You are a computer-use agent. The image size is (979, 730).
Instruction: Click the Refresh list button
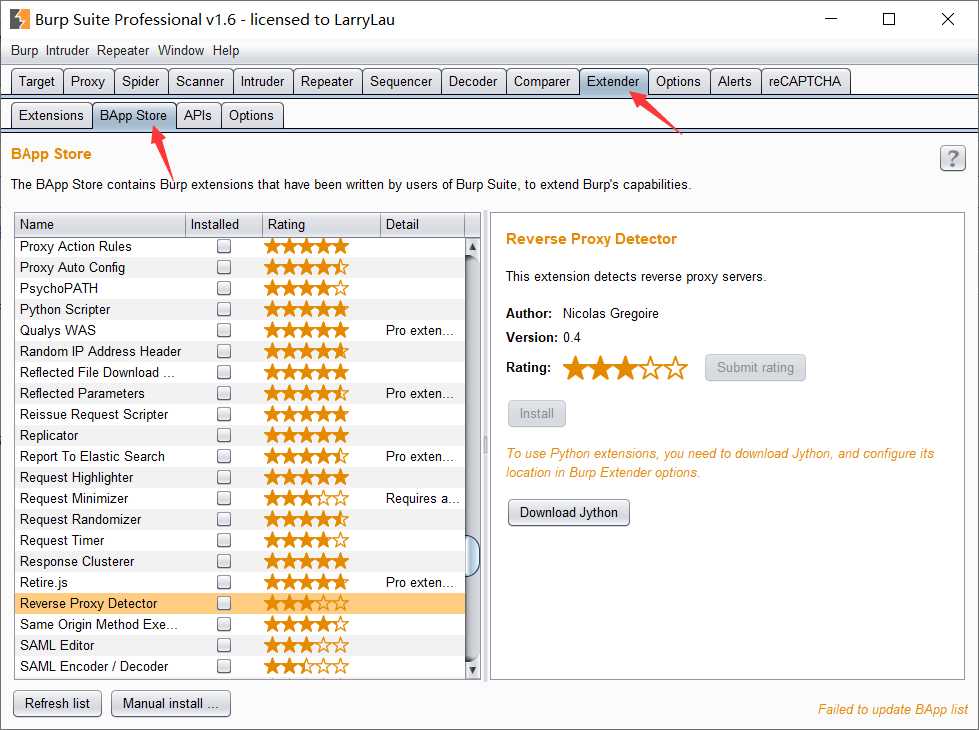tap(57, 704)
